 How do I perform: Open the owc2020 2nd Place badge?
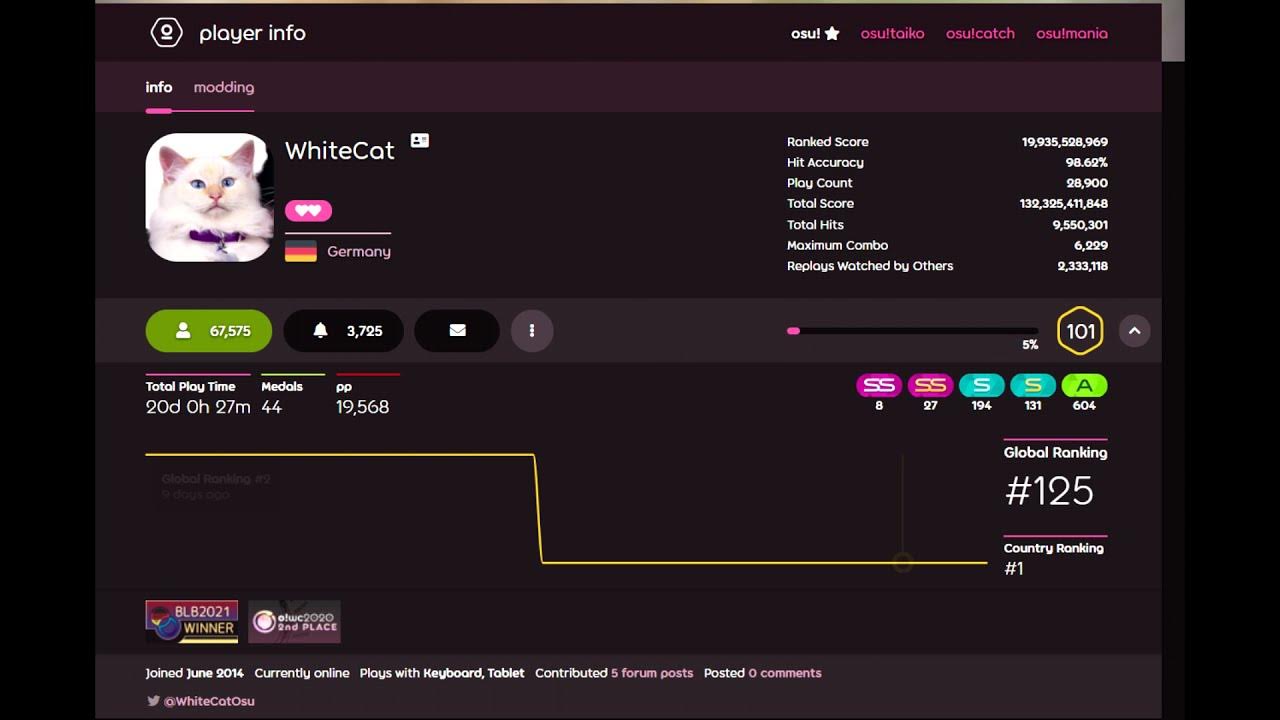coord(294,621)
